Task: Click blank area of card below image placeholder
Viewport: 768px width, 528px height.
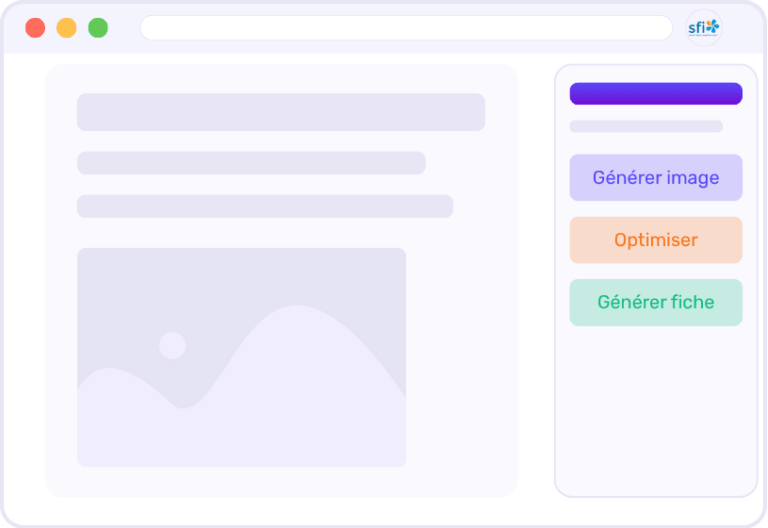Action: coord(281,481)
